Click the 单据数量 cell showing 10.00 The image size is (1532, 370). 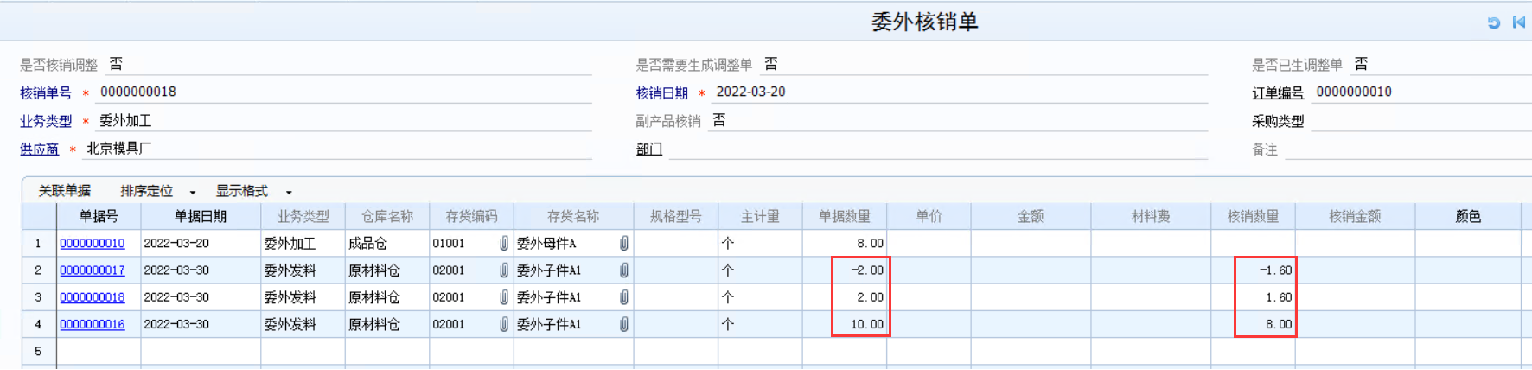(x=845, y=324)
